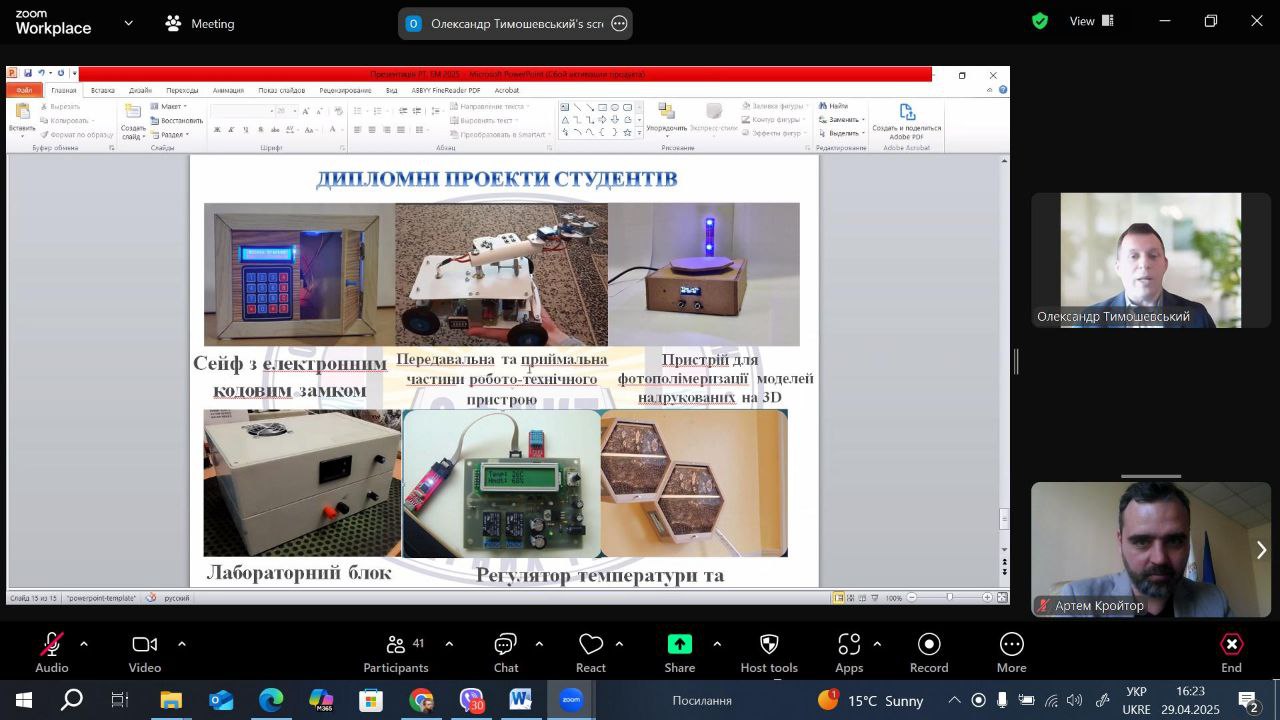Open the Participants list
Viewport: 1280px width, 720px height.
pyautogui.click(x=396, y=645)
